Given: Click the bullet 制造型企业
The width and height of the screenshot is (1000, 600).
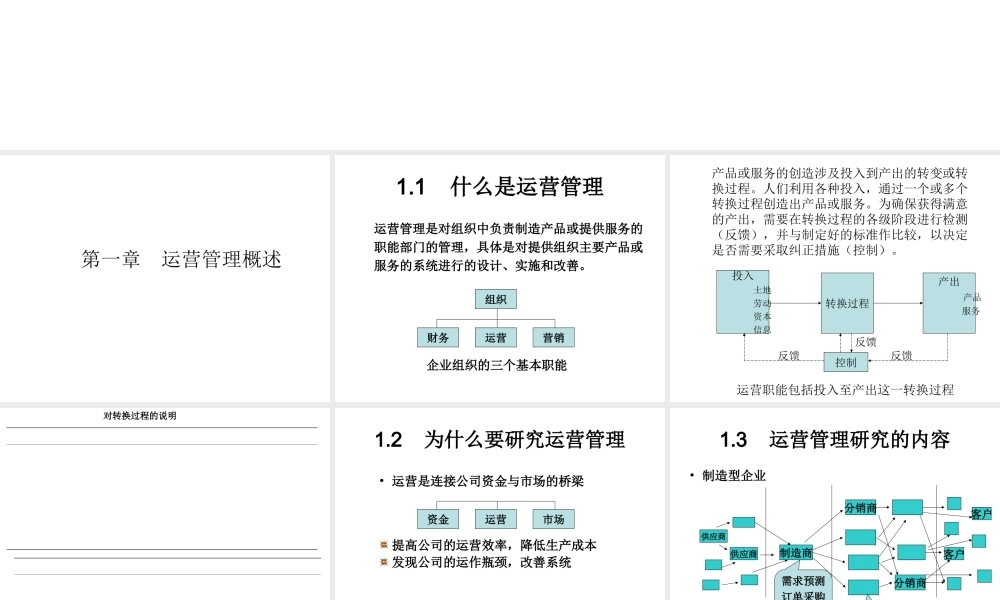Looking at the screenshot, I should (733, 476).
